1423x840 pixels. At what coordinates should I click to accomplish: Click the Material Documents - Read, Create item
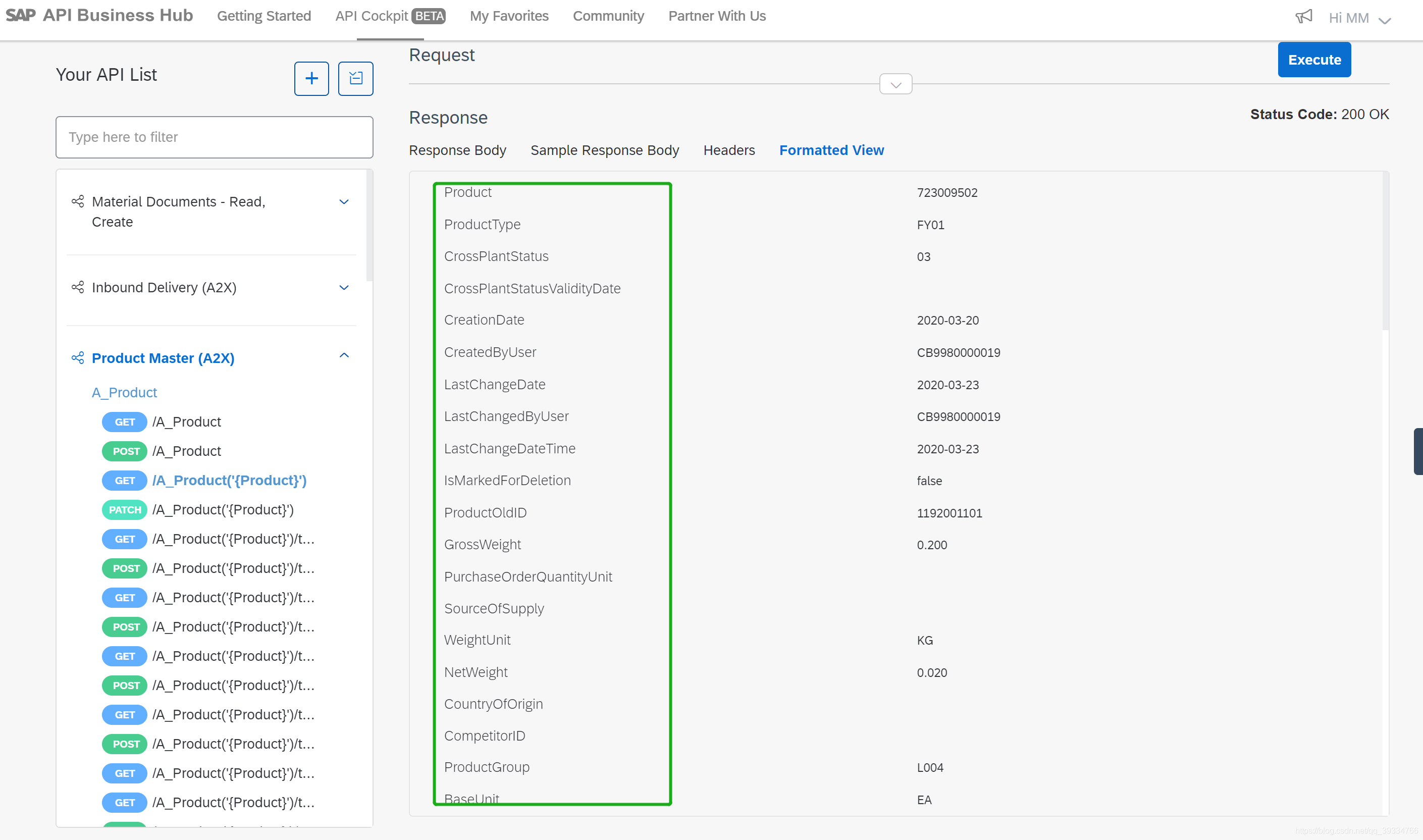pos(178,212)
